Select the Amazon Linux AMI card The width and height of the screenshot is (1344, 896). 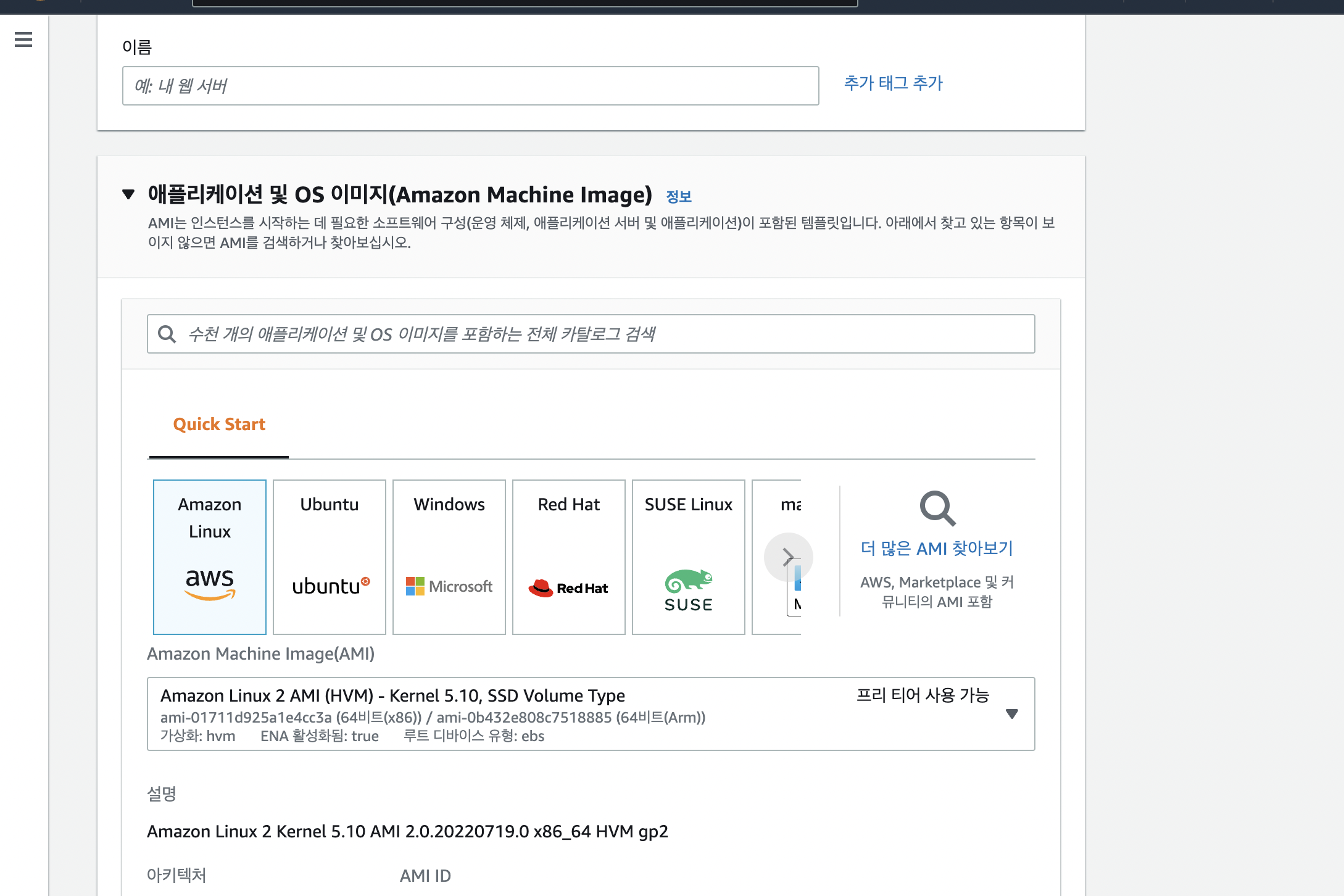(210, 557)
